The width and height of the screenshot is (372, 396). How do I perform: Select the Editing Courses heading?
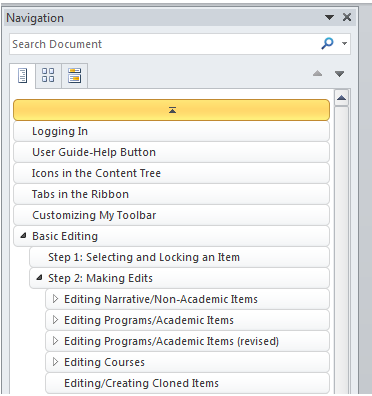click(187, 362)
